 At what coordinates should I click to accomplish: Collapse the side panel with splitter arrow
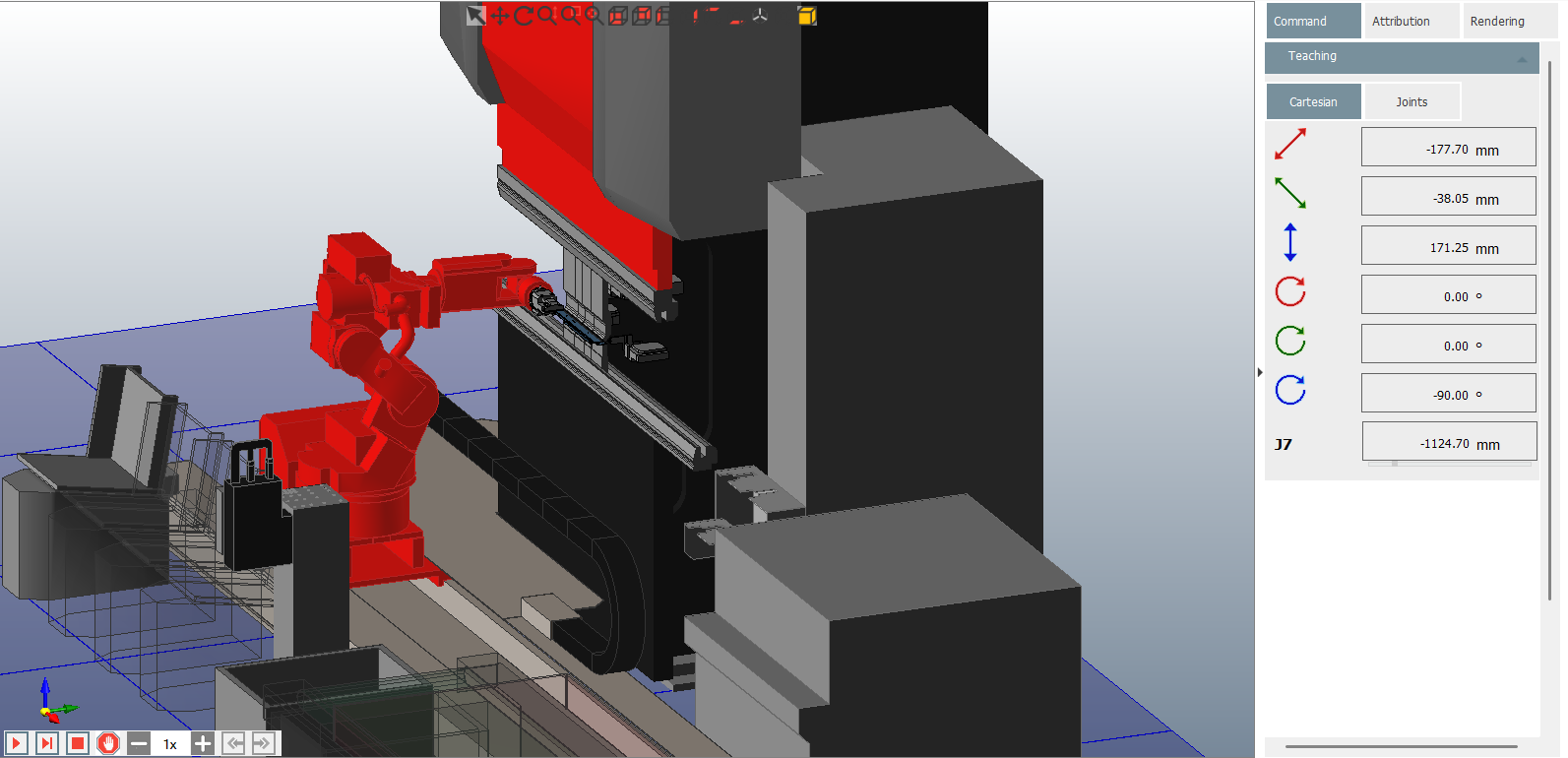tap(1260, 372)
